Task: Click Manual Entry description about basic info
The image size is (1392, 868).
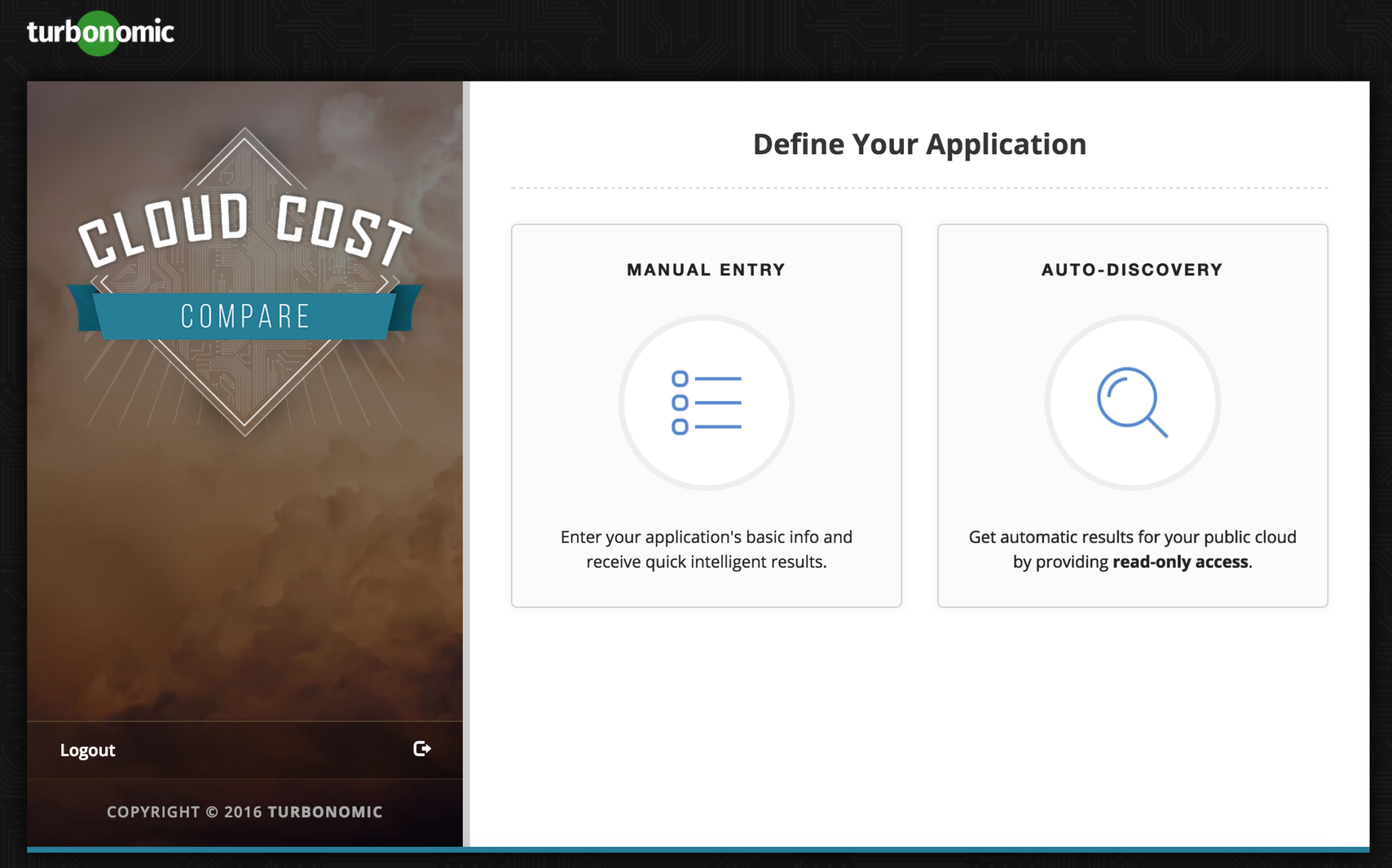Action: point(706,537)
